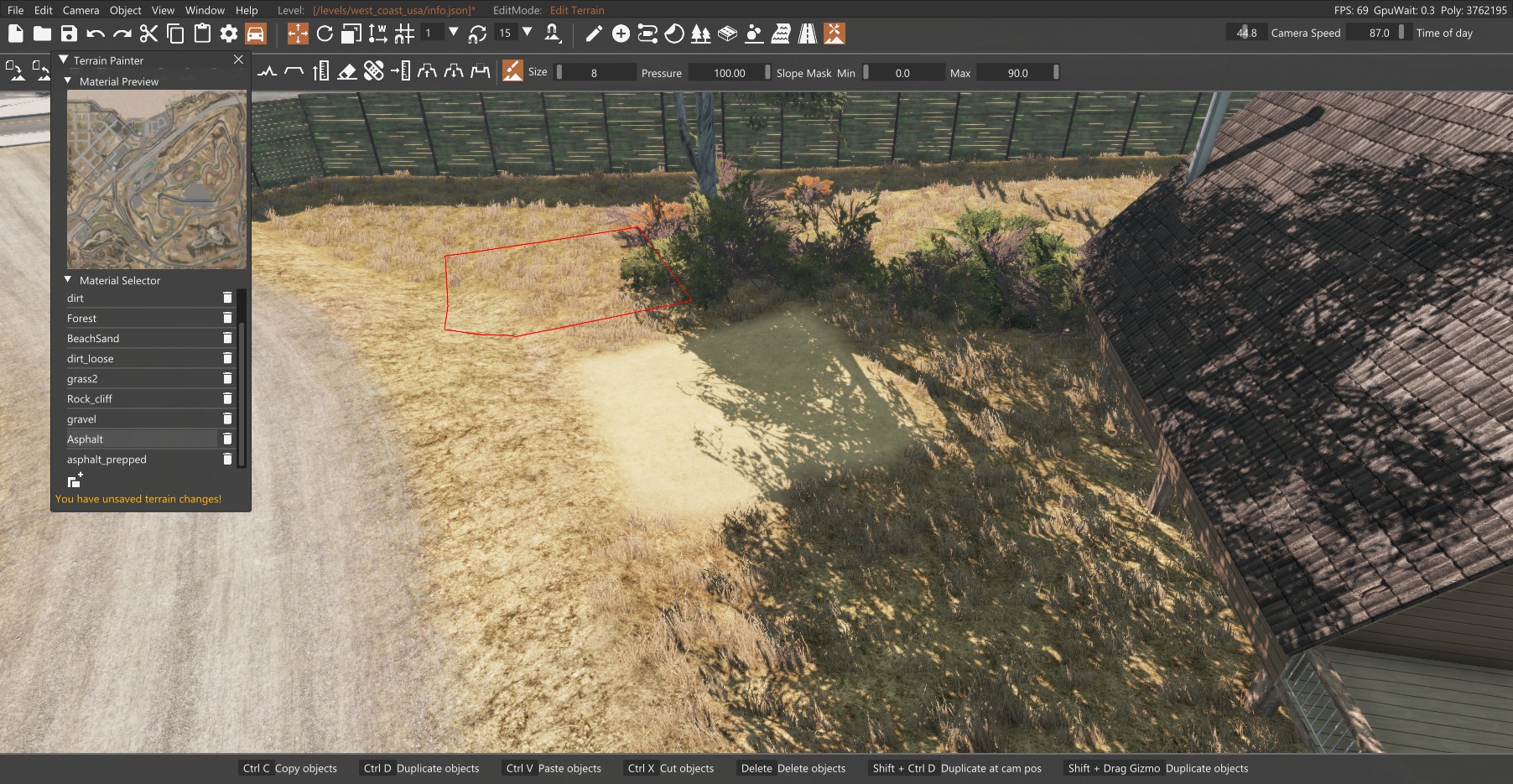Image resolution: width=1513 pixels, height=784 pixels.
Task: Collapse the Terrain Painter panel
Action: (x=63, y=60)
